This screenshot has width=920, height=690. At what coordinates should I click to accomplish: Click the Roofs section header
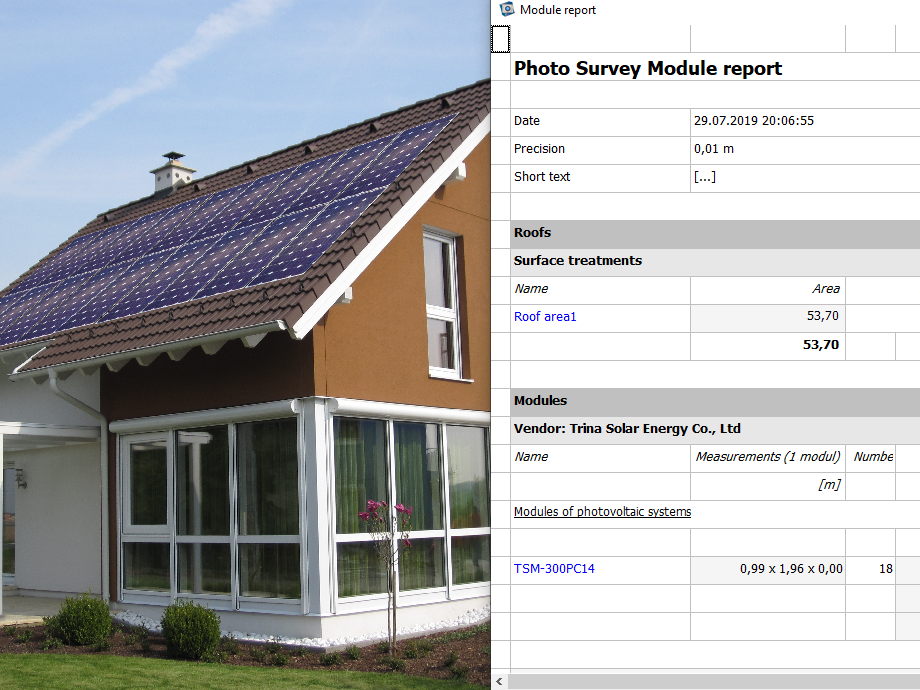[532, 233]
